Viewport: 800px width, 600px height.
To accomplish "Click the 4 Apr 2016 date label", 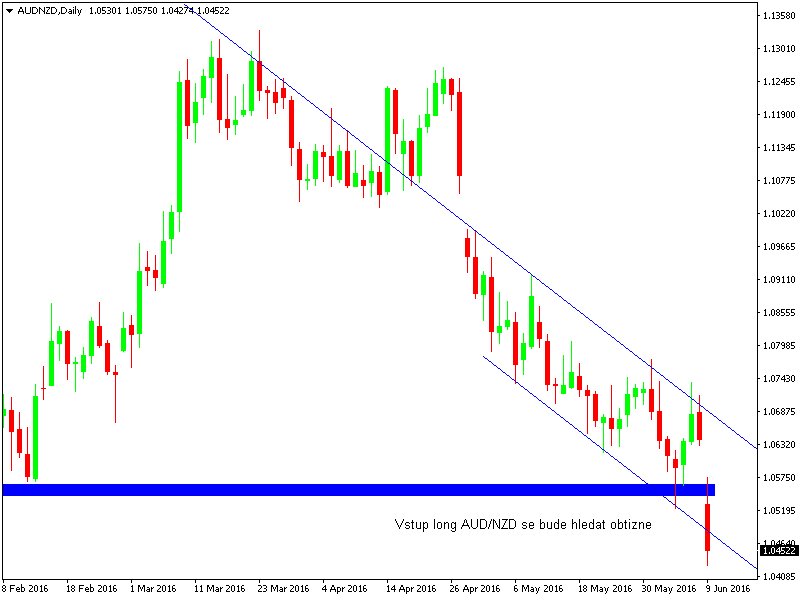I will [x=344, y=589].
